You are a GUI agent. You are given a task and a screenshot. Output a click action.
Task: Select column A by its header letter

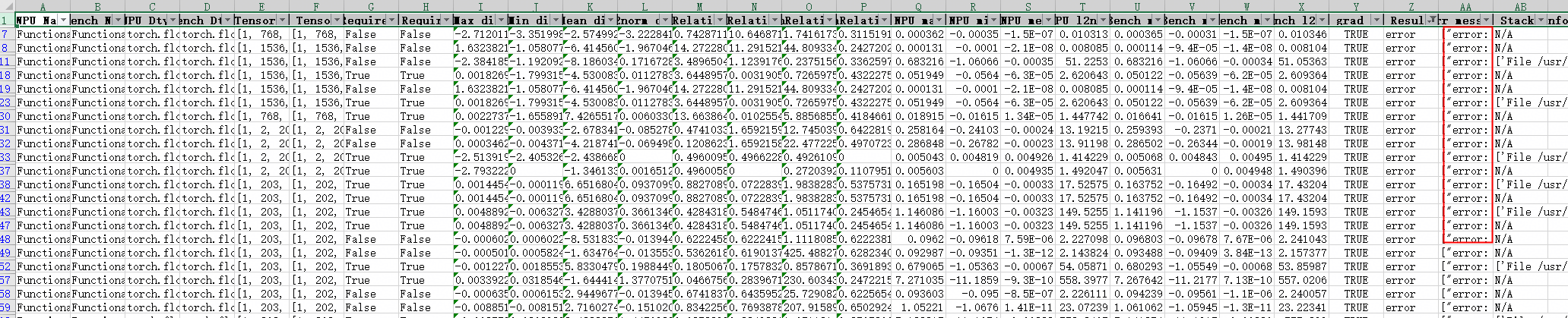tap(43, 6)
